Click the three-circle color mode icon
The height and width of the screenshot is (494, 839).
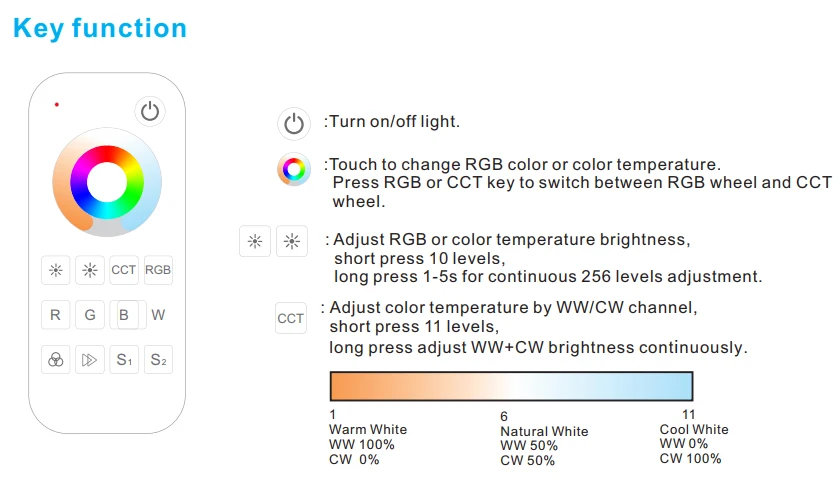(x=56, y=360)
